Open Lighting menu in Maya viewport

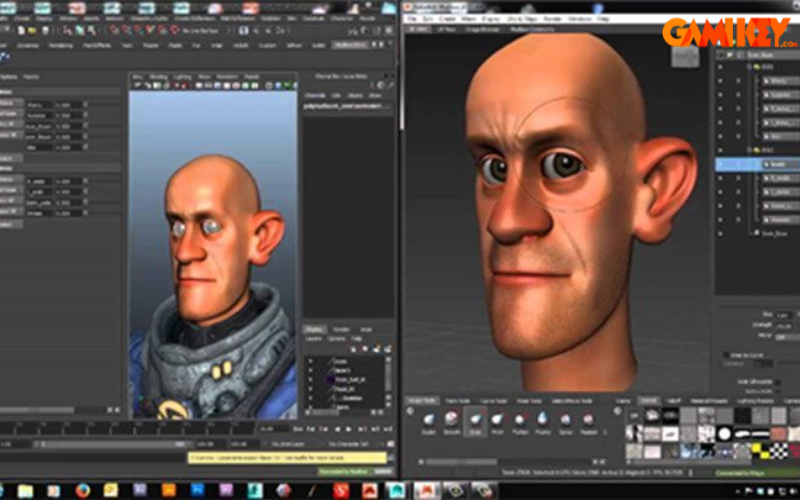point(182,77)
